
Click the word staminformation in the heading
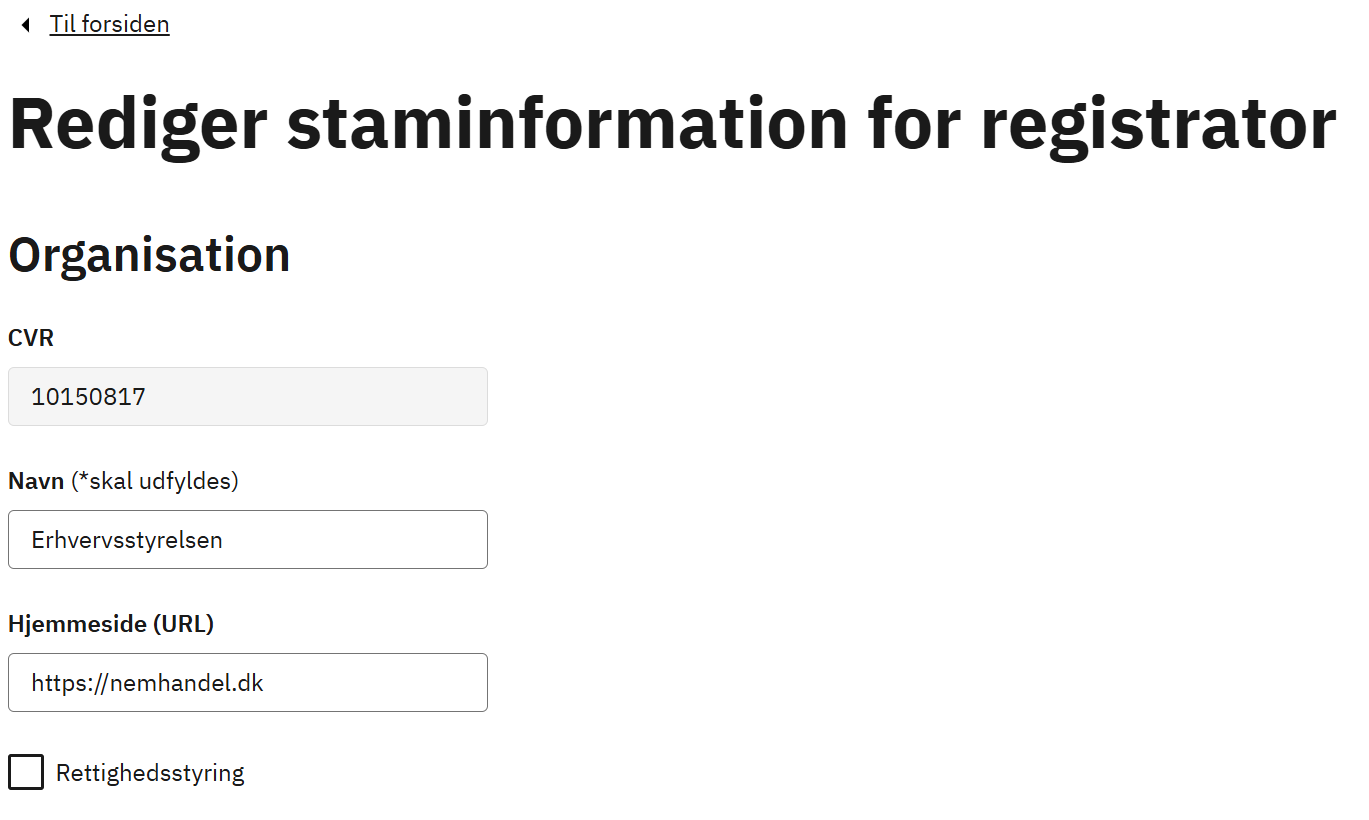[x=568, y=122]
